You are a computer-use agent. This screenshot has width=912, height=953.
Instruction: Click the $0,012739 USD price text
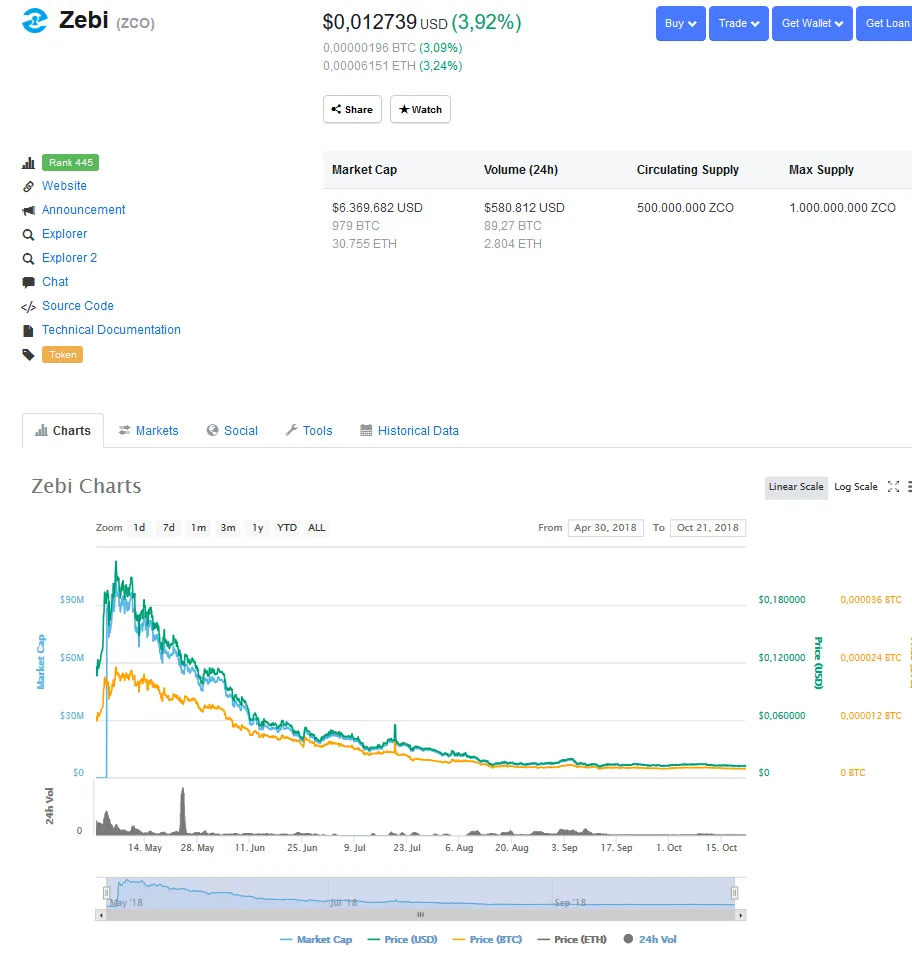(385, 22)
